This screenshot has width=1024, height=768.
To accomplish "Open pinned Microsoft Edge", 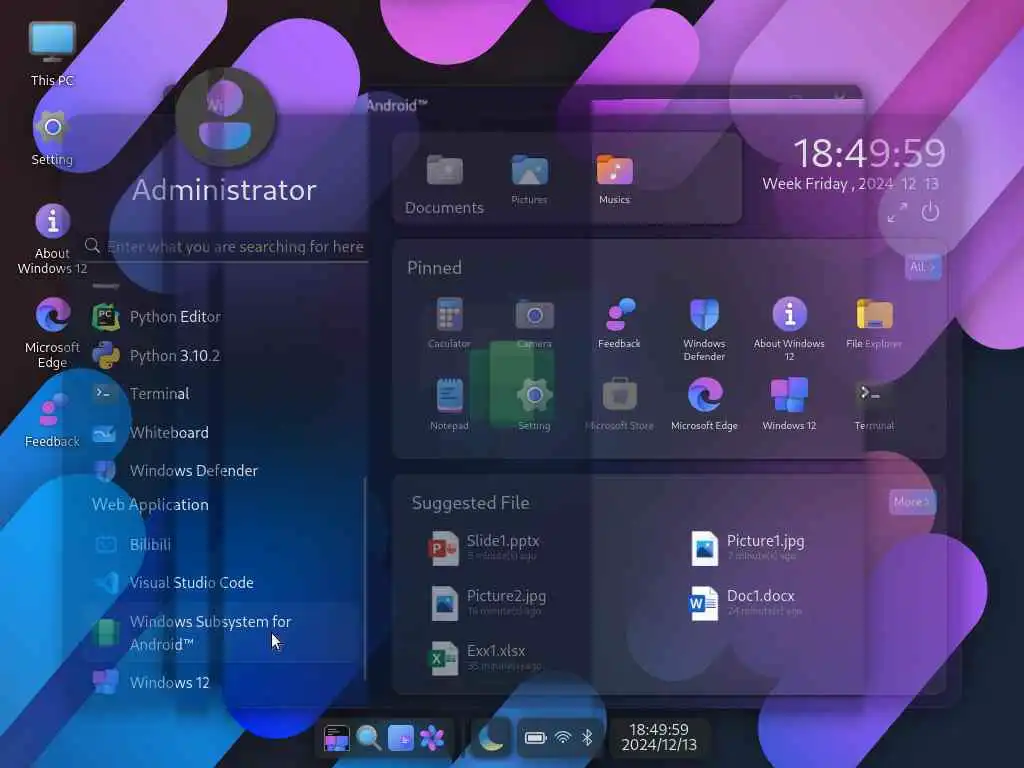I will click(x=704, y=404).
